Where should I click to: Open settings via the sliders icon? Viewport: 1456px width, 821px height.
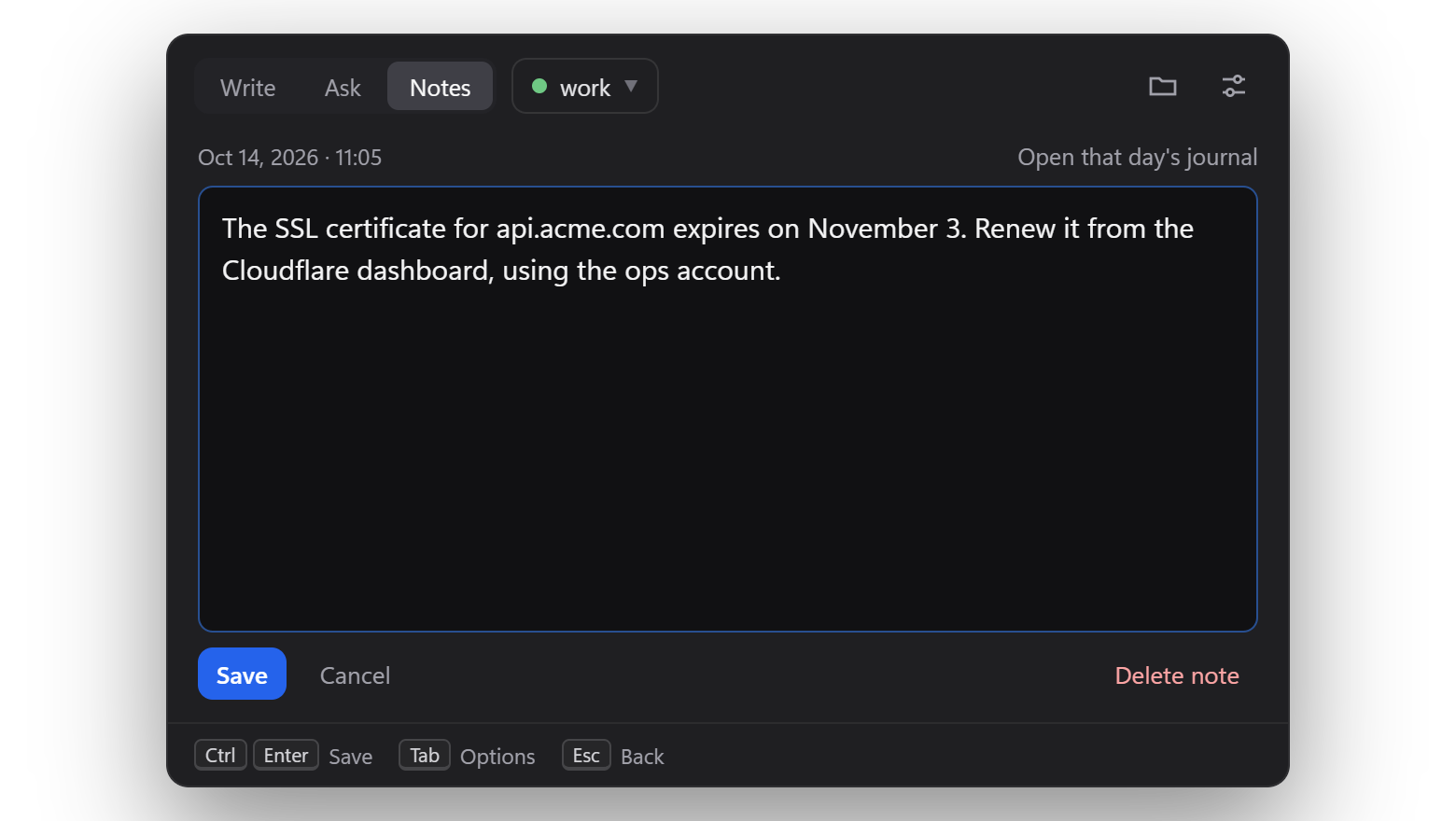pyautogui.click(x=1234, y=87)
